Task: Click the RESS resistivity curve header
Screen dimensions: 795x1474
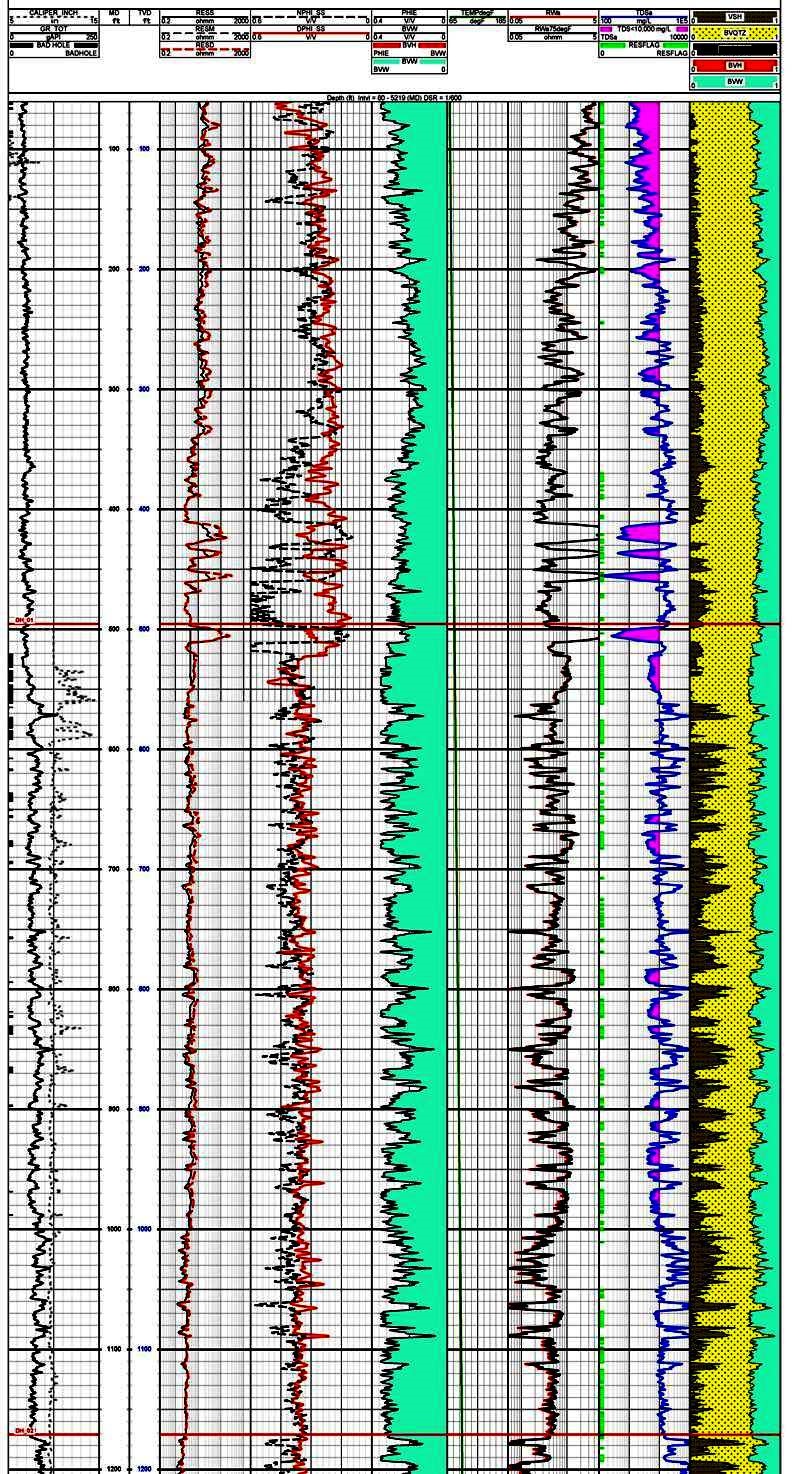Action: (205, 12)
